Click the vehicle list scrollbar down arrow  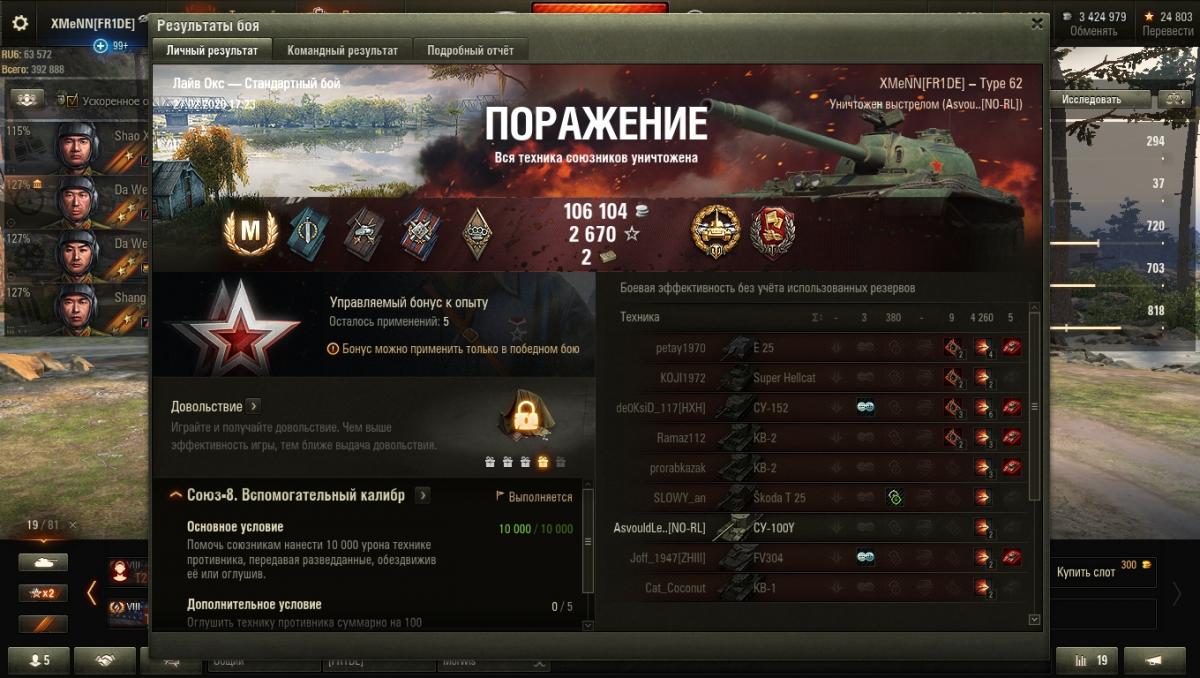point(1035,620)
